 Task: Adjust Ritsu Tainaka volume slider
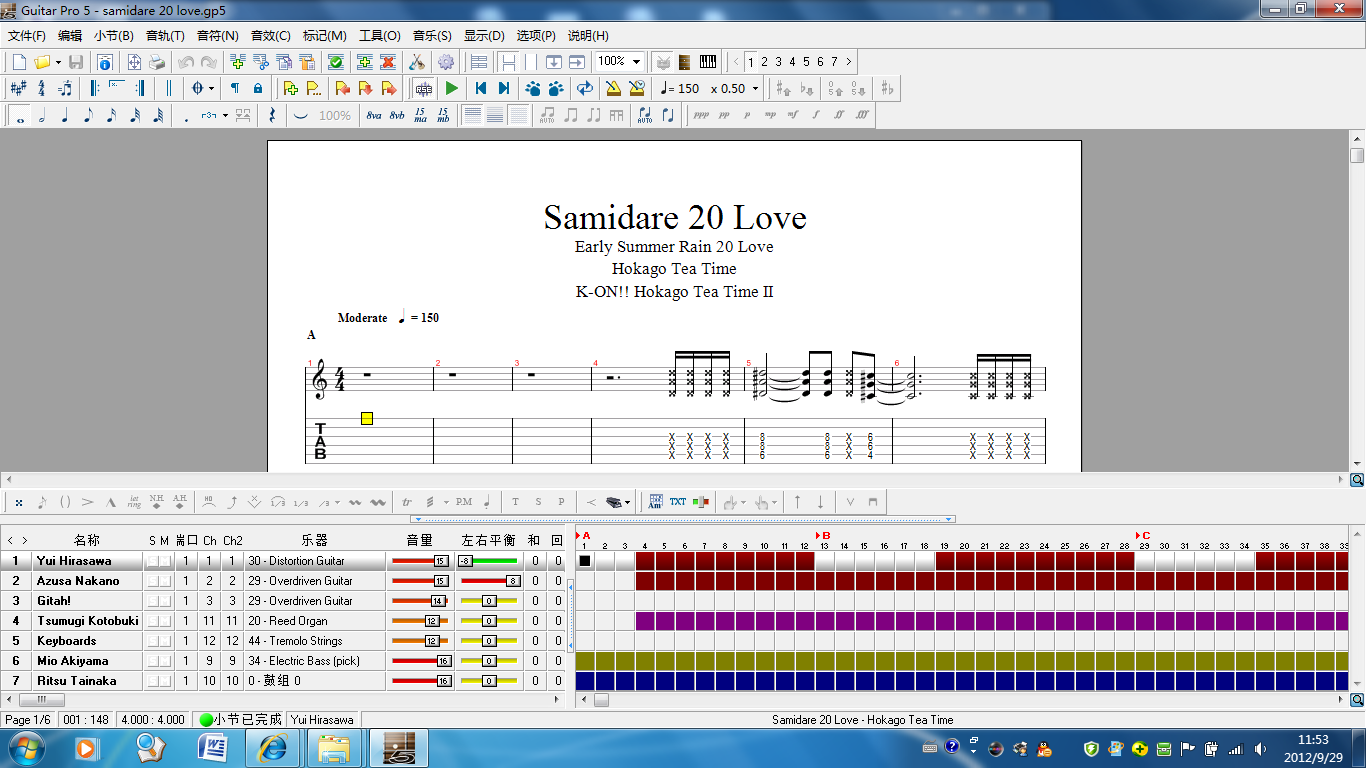(x=420, y=681)
